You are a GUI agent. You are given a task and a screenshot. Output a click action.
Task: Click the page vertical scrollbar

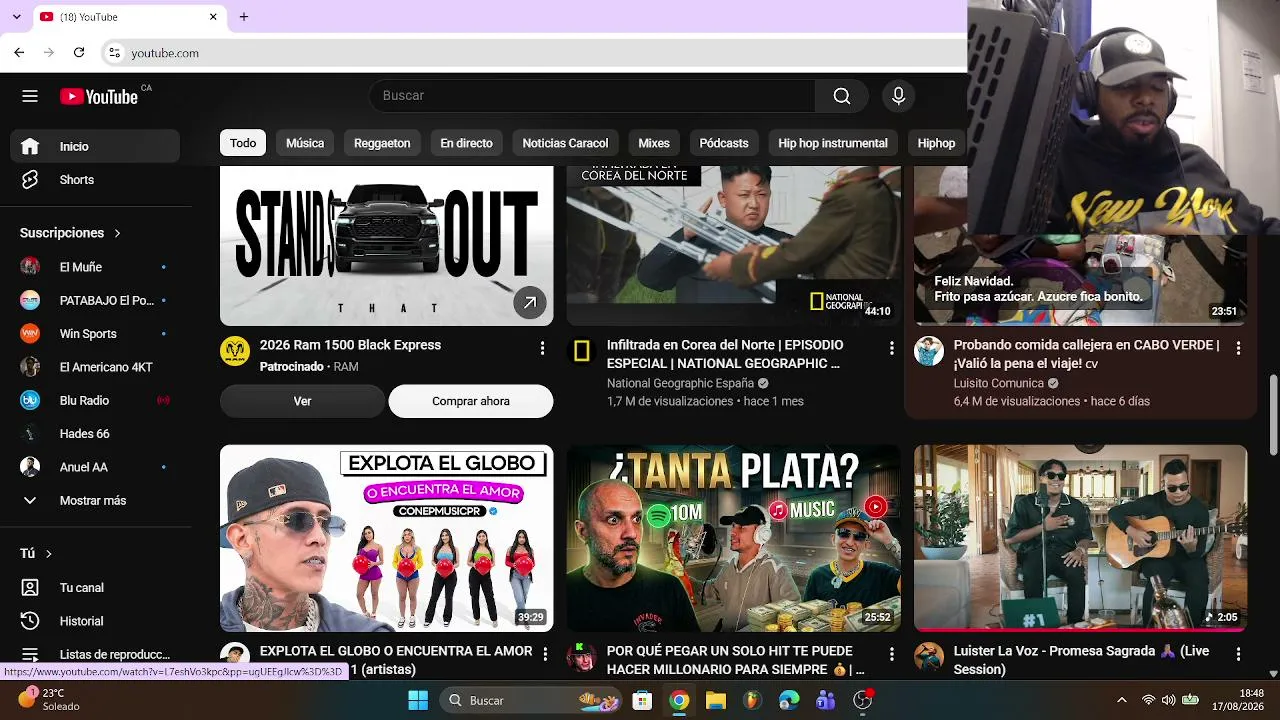(x=1273, y=415)
